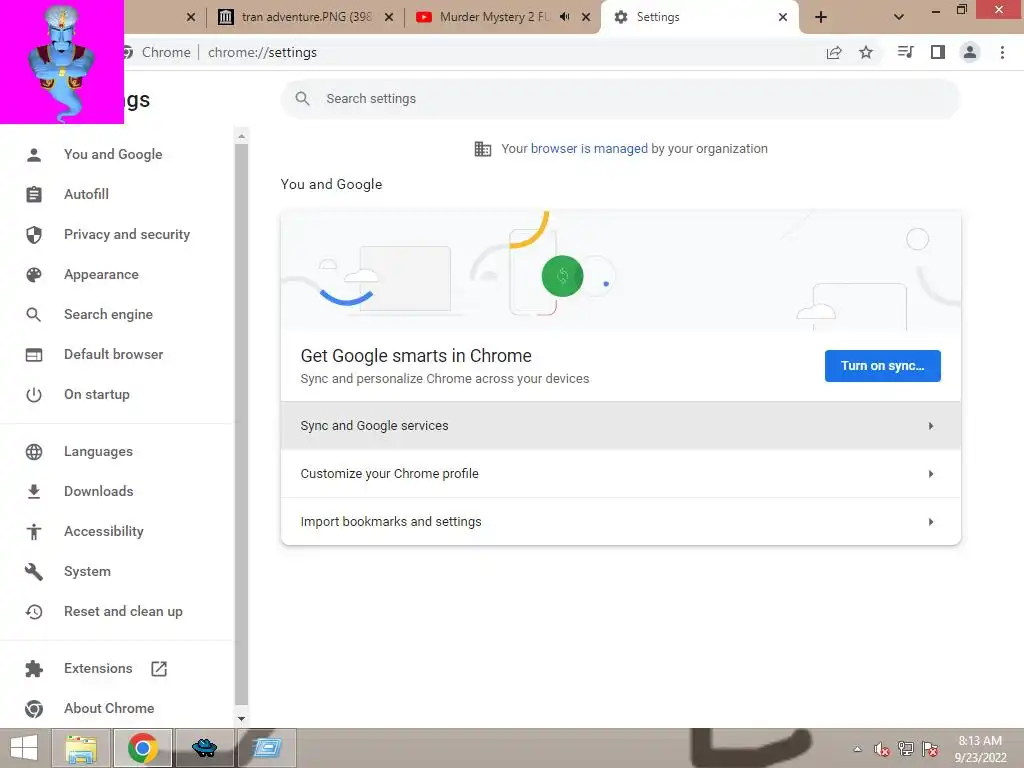This screenshot has width=1024, height=768.
Task: Click the power icon beside On startup
Action: click(x=34, y=394)
